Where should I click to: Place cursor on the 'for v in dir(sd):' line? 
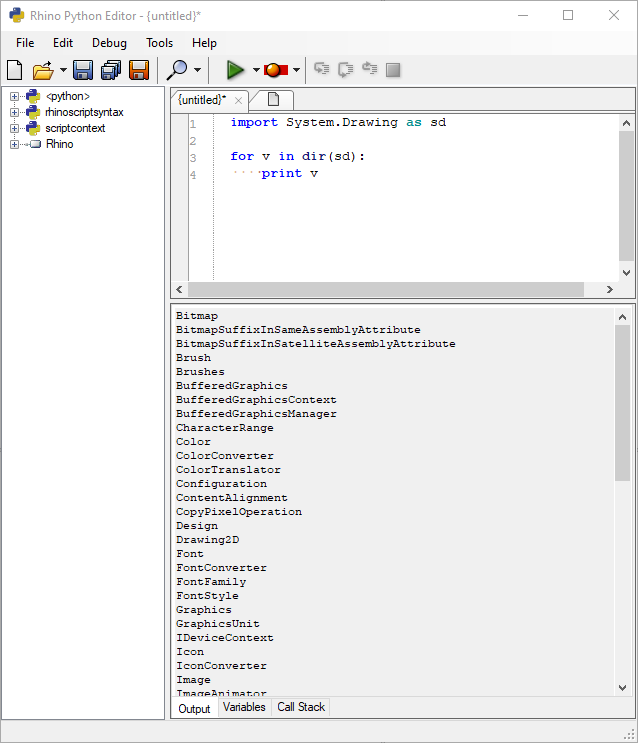click(298, 156)
